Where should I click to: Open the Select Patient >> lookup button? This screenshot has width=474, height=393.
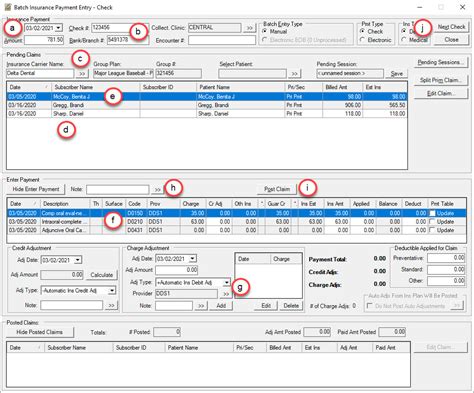click(294, 74)
